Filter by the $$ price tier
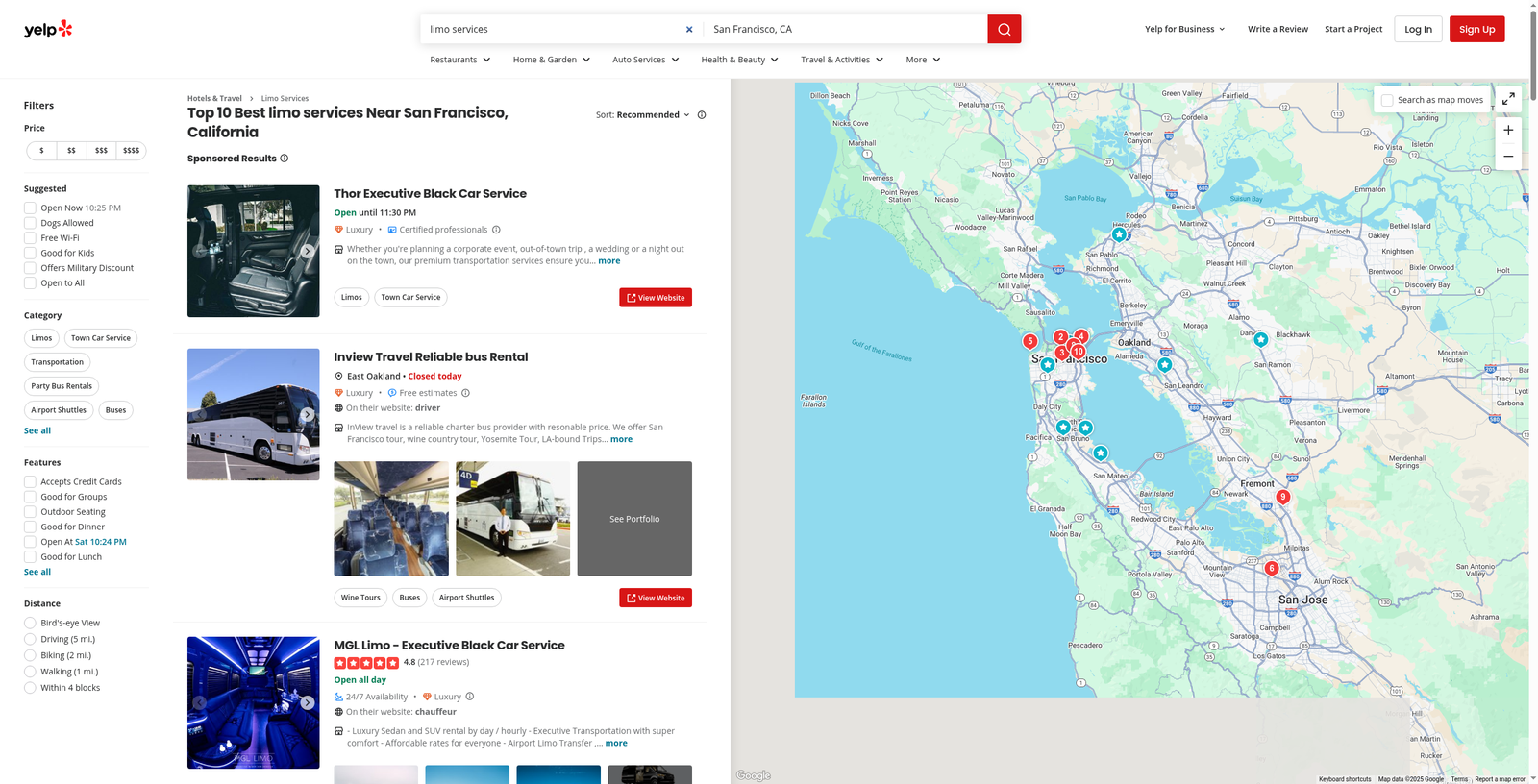 (x=71, y=151)
